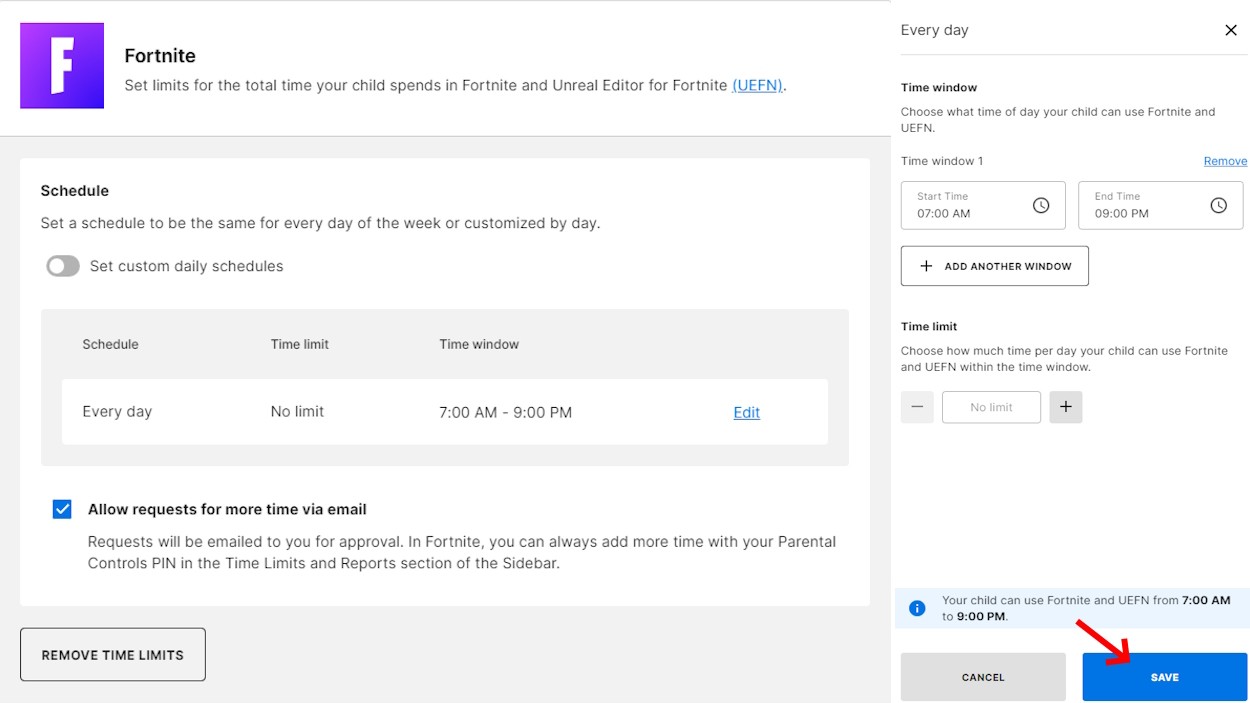Screen dimensions: 1250x703
Task: Open the Start Time clock picker icon
Action: [1041, 205]
